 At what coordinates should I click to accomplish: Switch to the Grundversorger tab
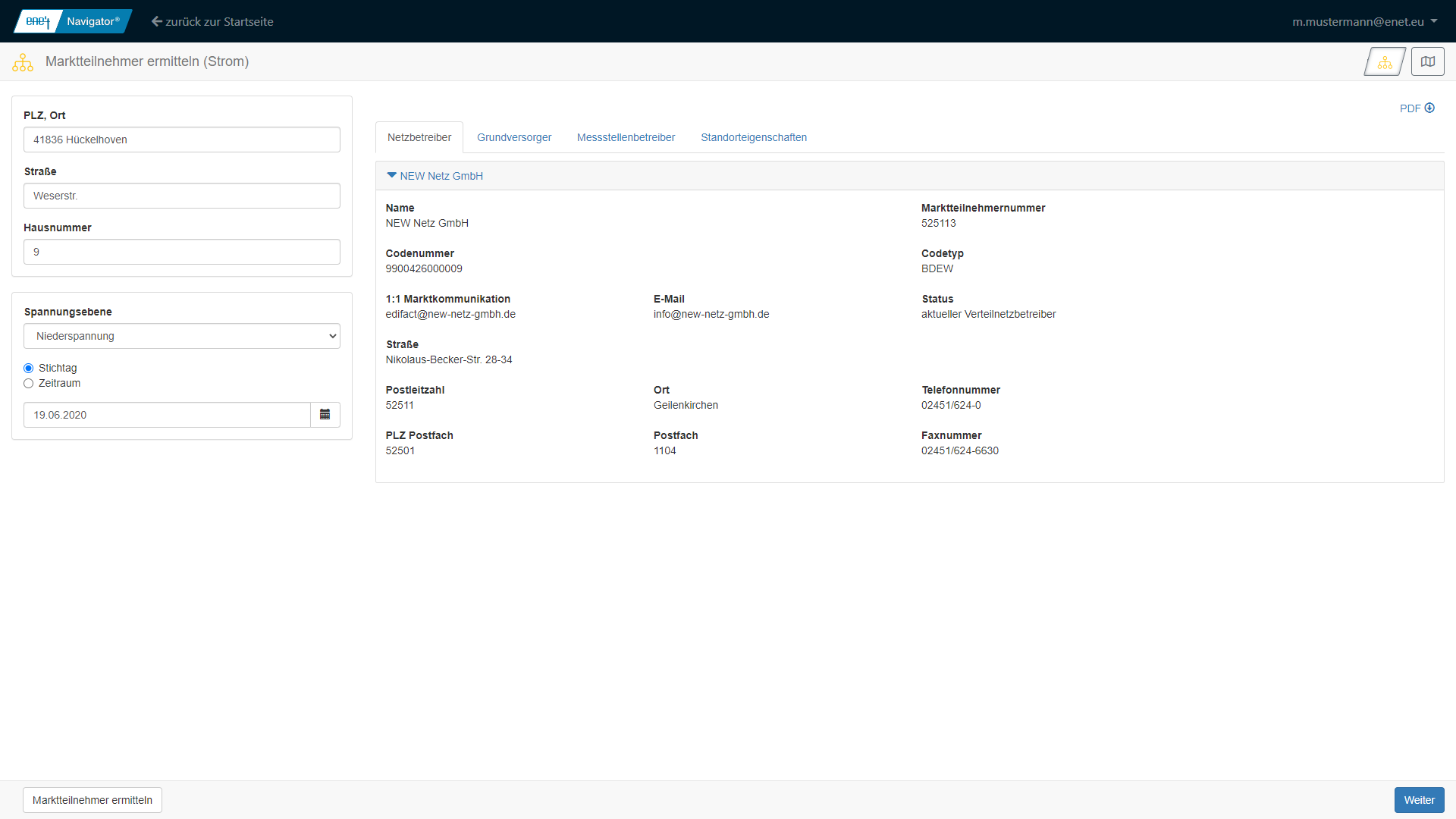click(x=514, y=137)
